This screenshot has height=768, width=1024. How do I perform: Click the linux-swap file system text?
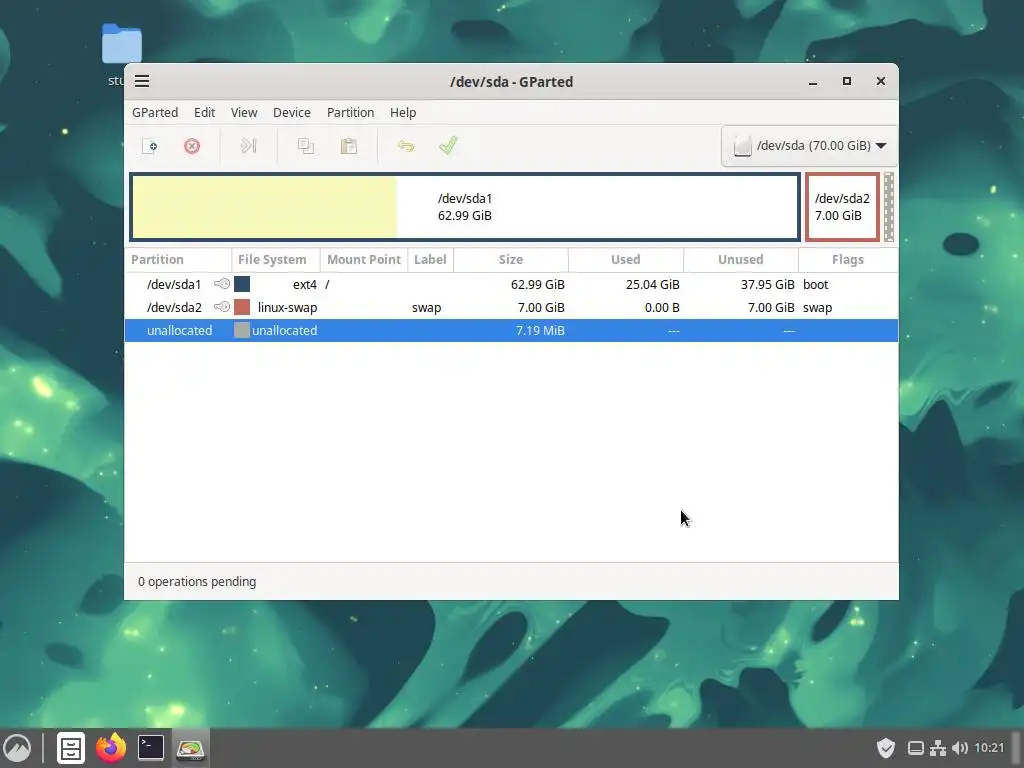point(287,307)
